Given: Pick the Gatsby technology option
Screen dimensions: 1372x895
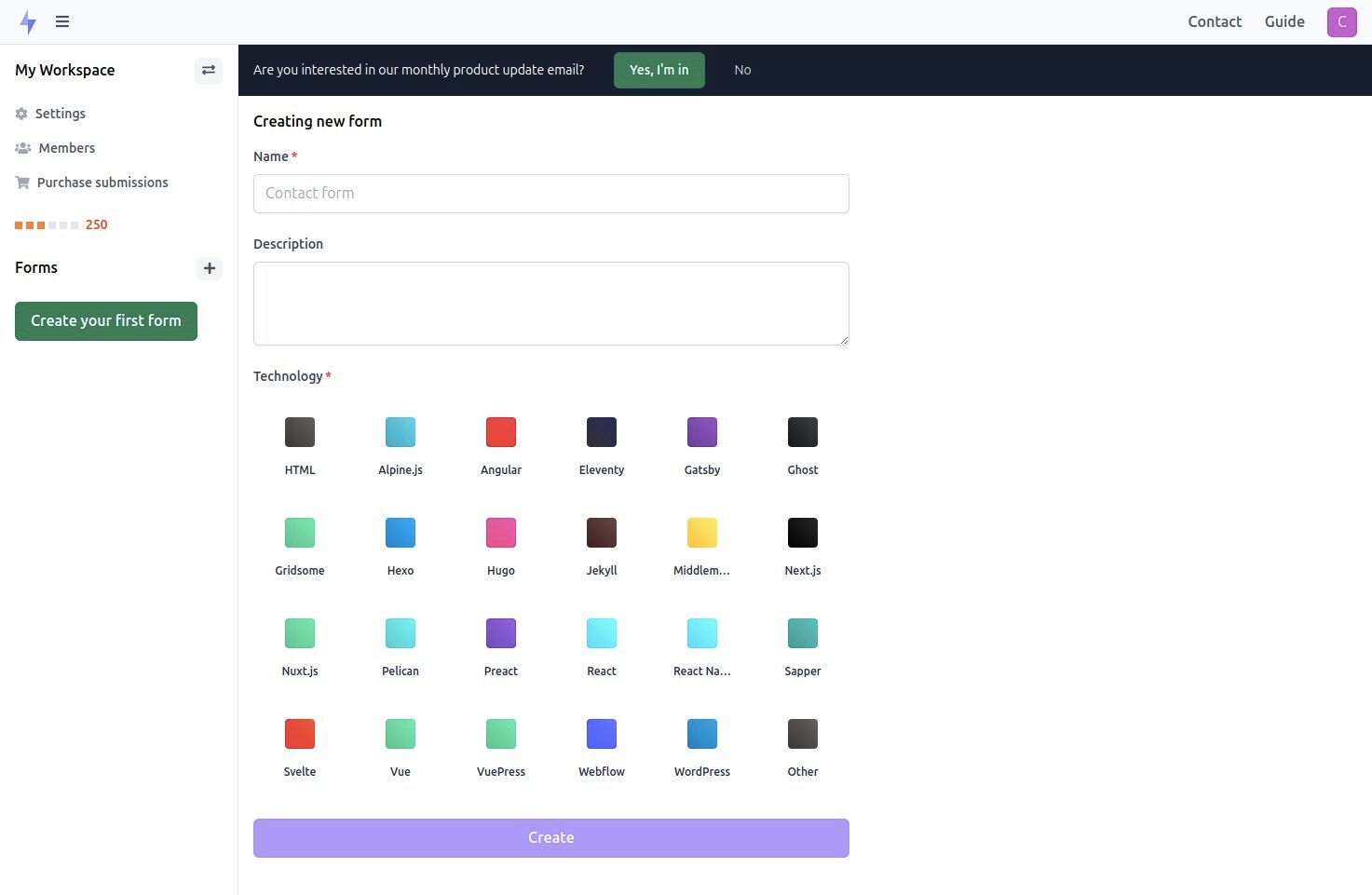Looking at the screenshot, I should coord(701,431).
